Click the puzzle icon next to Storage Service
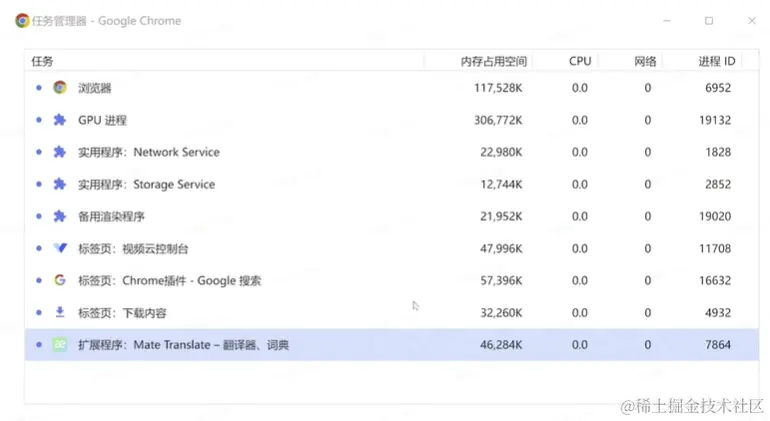The image size is (770, 421). click(60, 184)
